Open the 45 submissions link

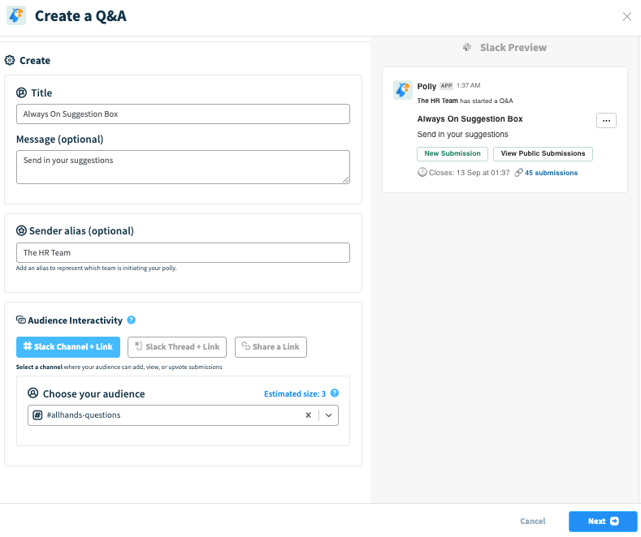coord(551,173)
